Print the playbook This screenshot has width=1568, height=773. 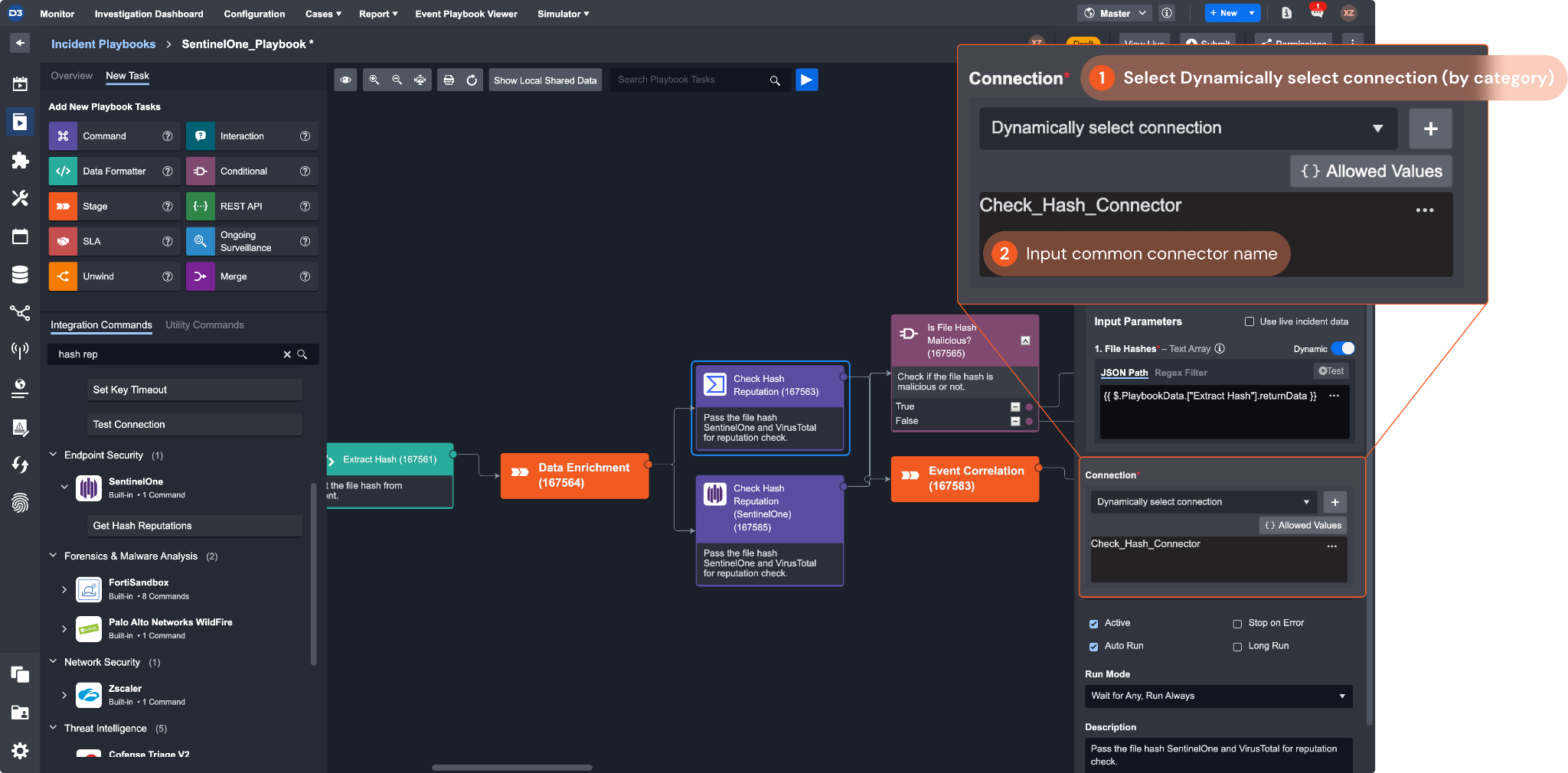449,80
